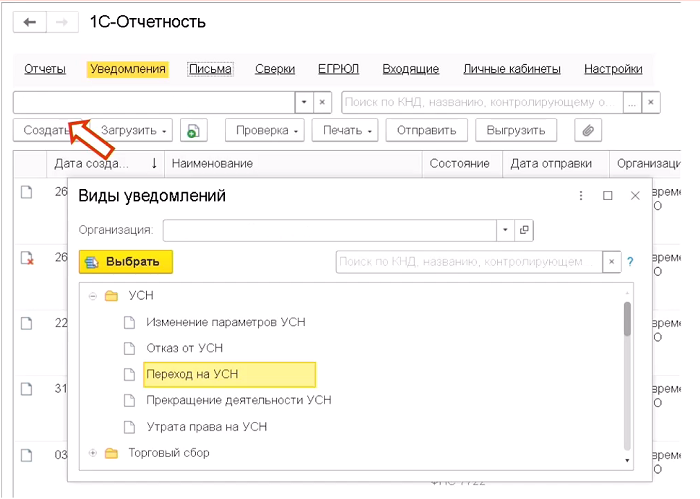
Task: Expand the Торговый сбор folder
Action: point(93,453)
